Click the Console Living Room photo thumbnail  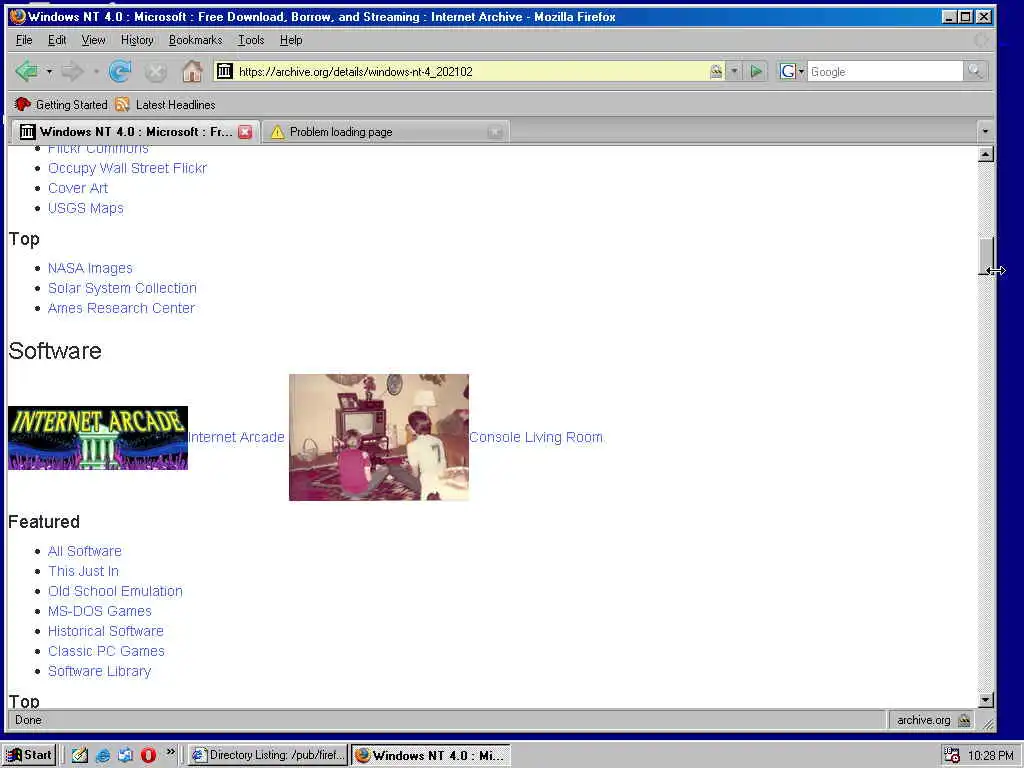click(379, 438)
